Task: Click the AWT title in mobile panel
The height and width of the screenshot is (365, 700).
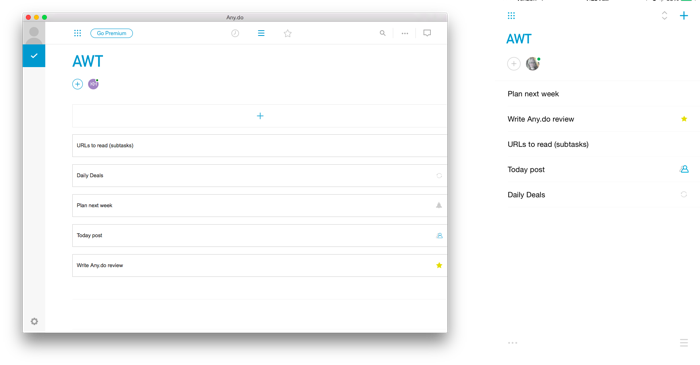Action: click(x=519, y=39)
